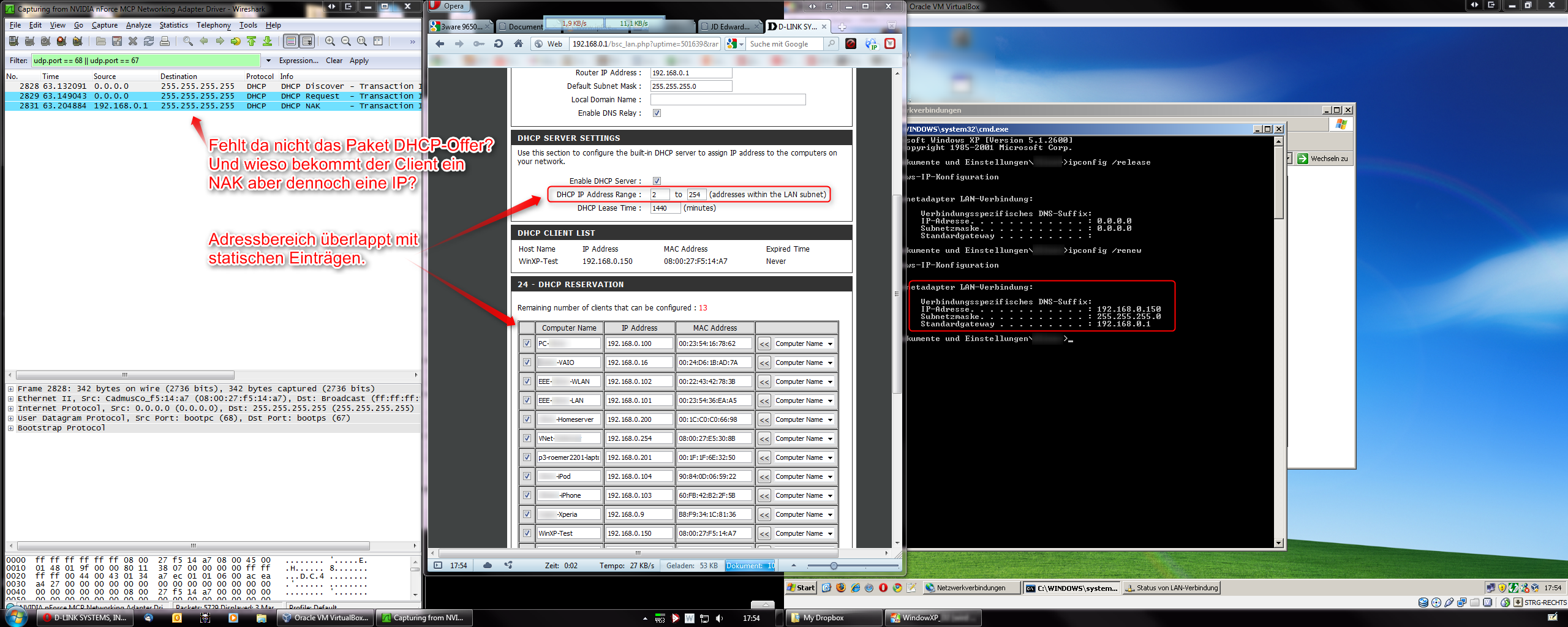1568x627 pixels.
Task: Show more Wireshark toolbar items chevron
Action: (412, 42)
